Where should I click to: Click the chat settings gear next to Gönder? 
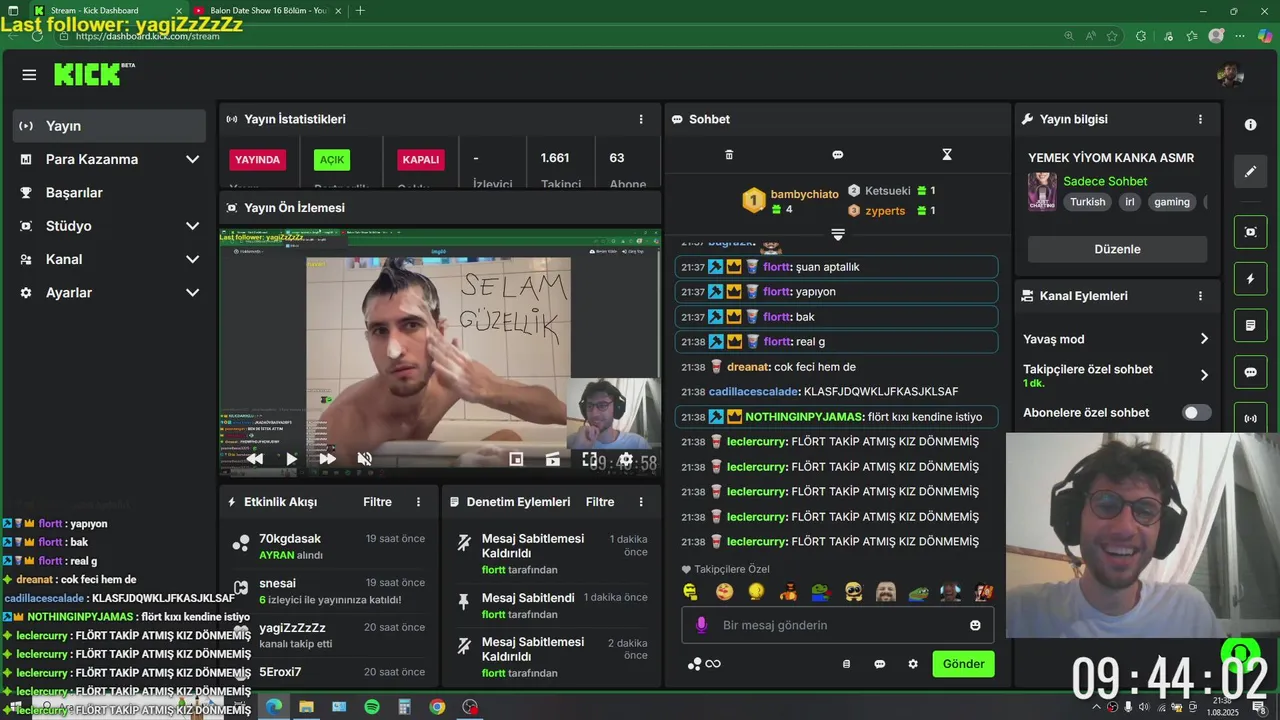pos(913,664)
